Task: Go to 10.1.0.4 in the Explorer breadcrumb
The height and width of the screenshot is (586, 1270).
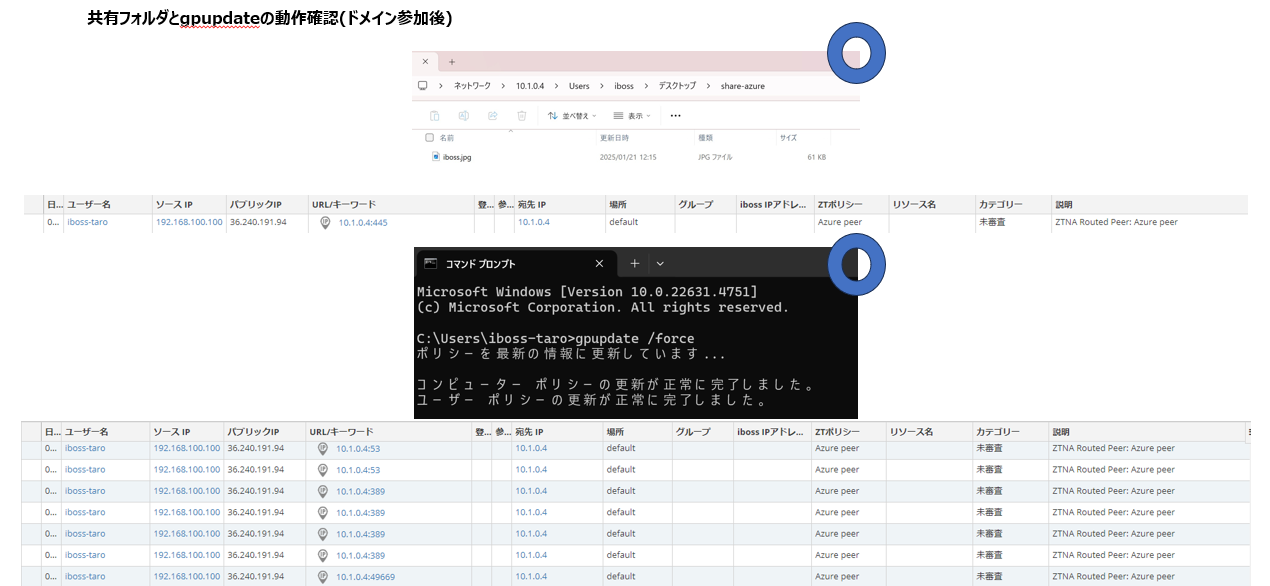Action: (530, 86)
